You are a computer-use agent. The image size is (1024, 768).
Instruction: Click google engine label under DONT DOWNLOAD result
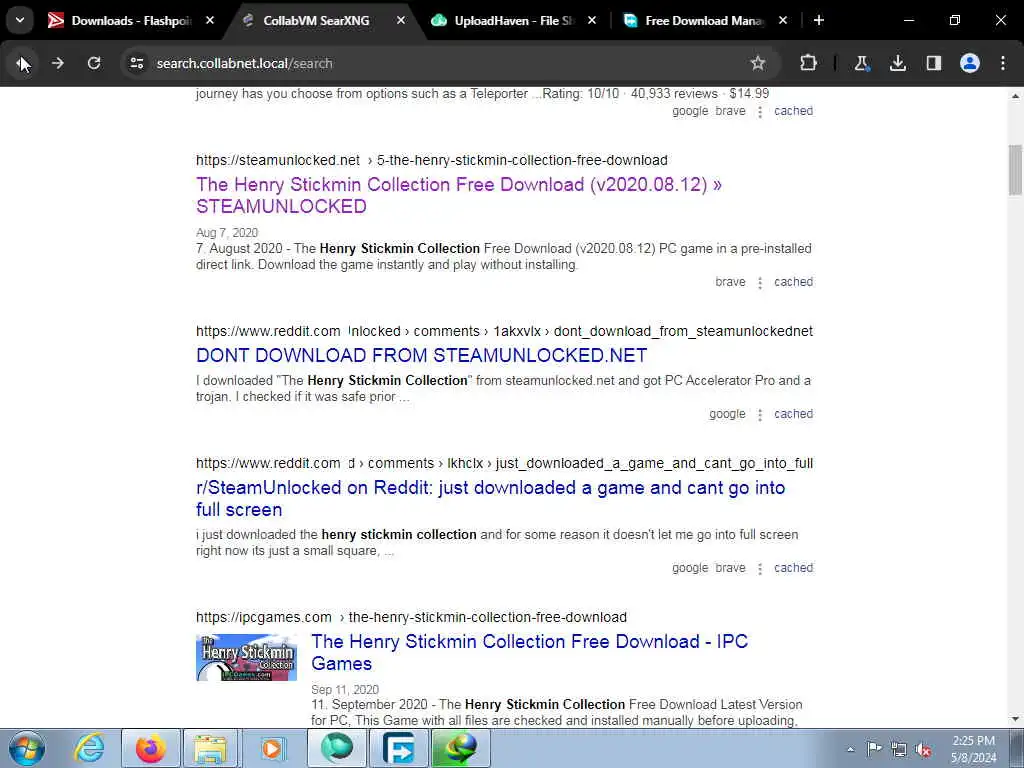coord(727,414)
